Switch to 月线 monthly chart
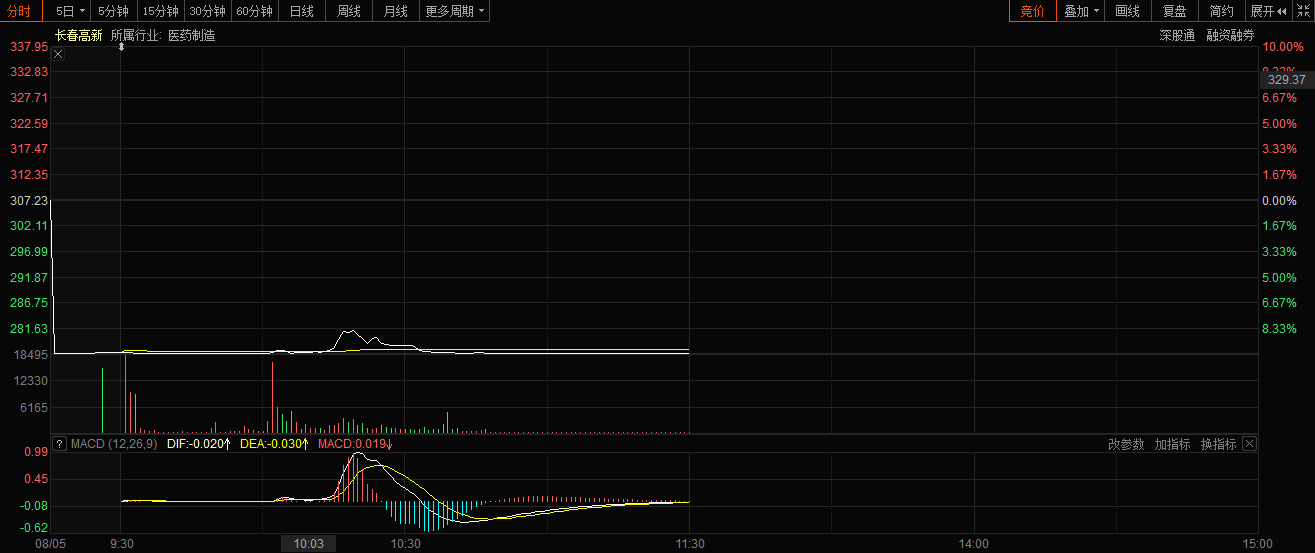 [x=396, y=11]
